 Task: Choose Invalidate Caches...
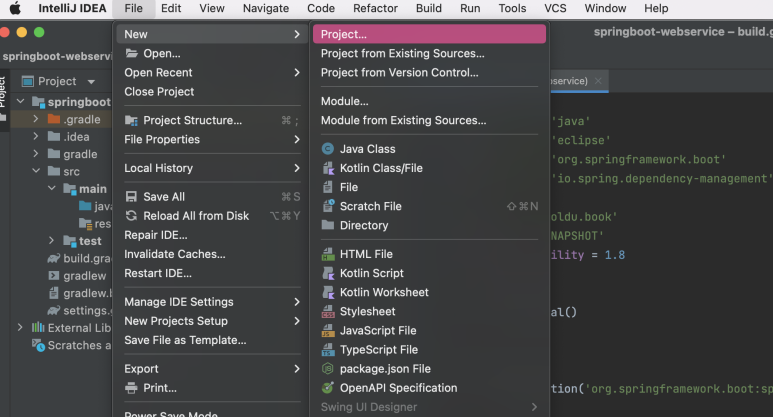(211, 254)
